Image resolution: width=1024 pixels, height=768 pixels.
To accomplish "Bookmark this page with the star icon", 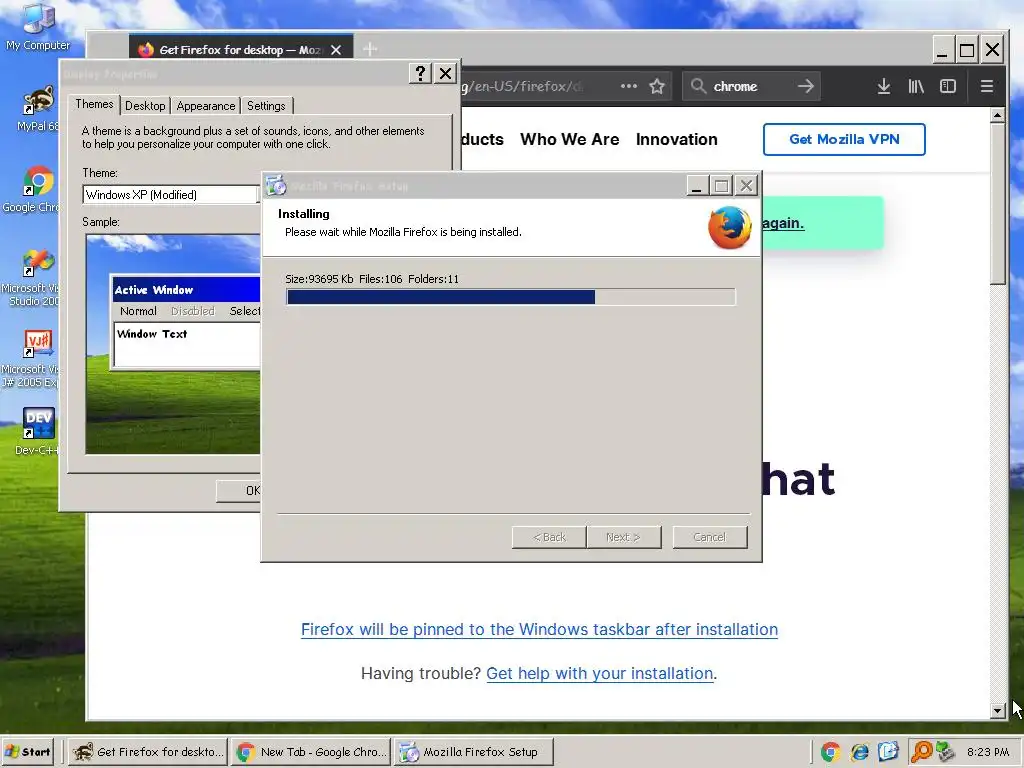I will pos(657,86).
